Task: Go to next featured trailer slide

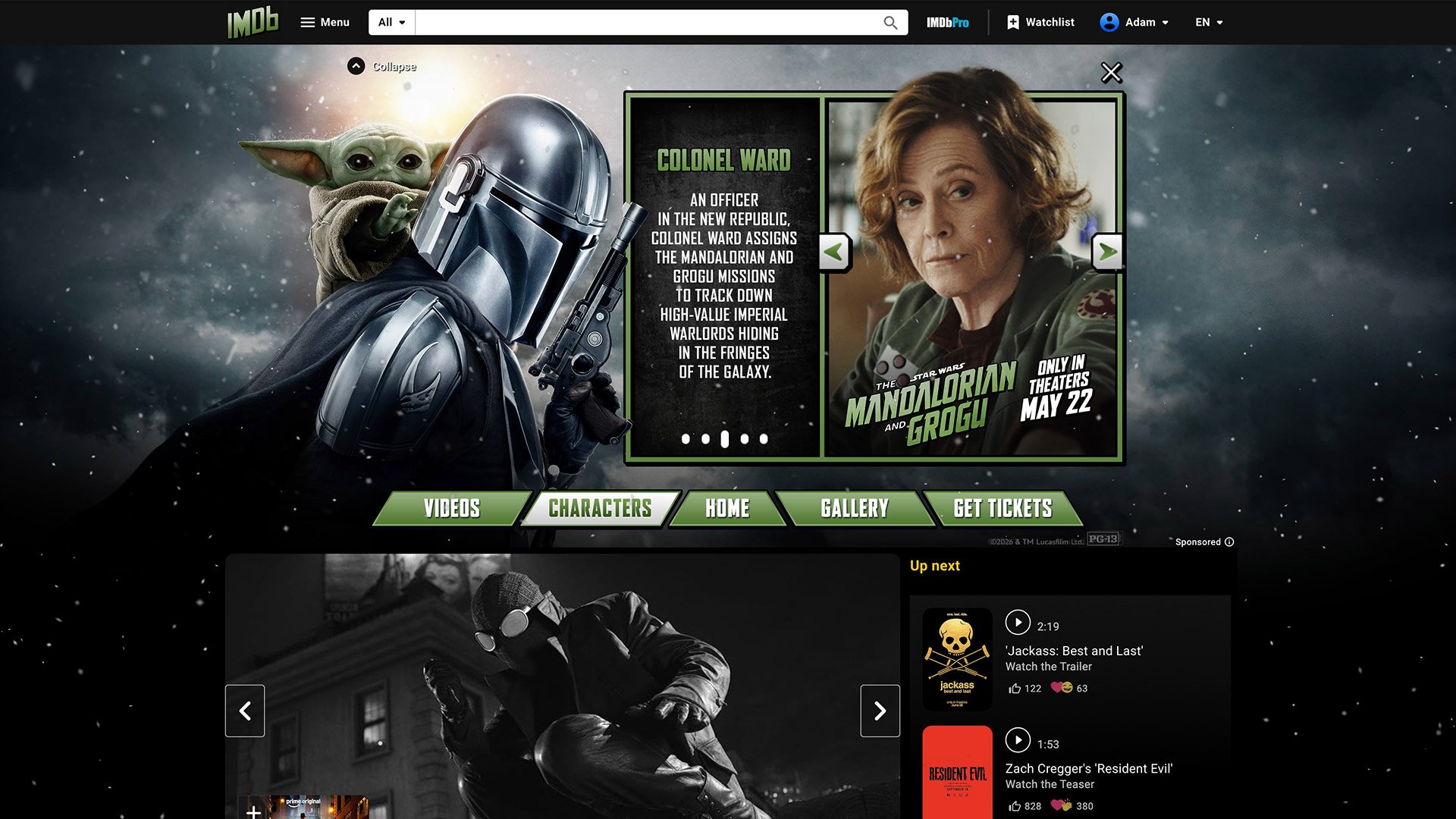Action: point(880,711)
